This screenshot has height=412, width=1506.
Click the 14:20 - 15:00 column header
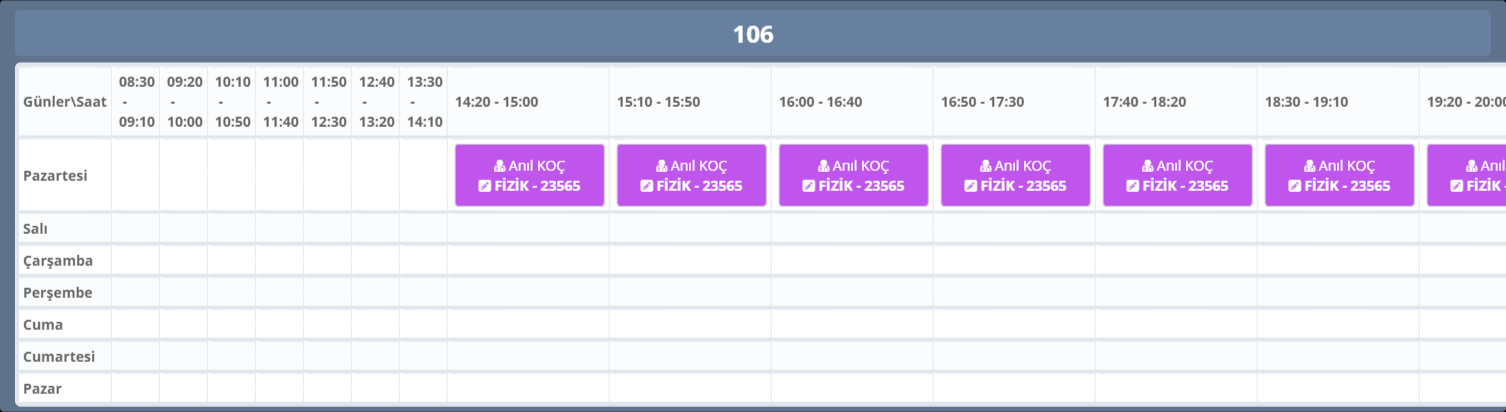click(497, 102)
